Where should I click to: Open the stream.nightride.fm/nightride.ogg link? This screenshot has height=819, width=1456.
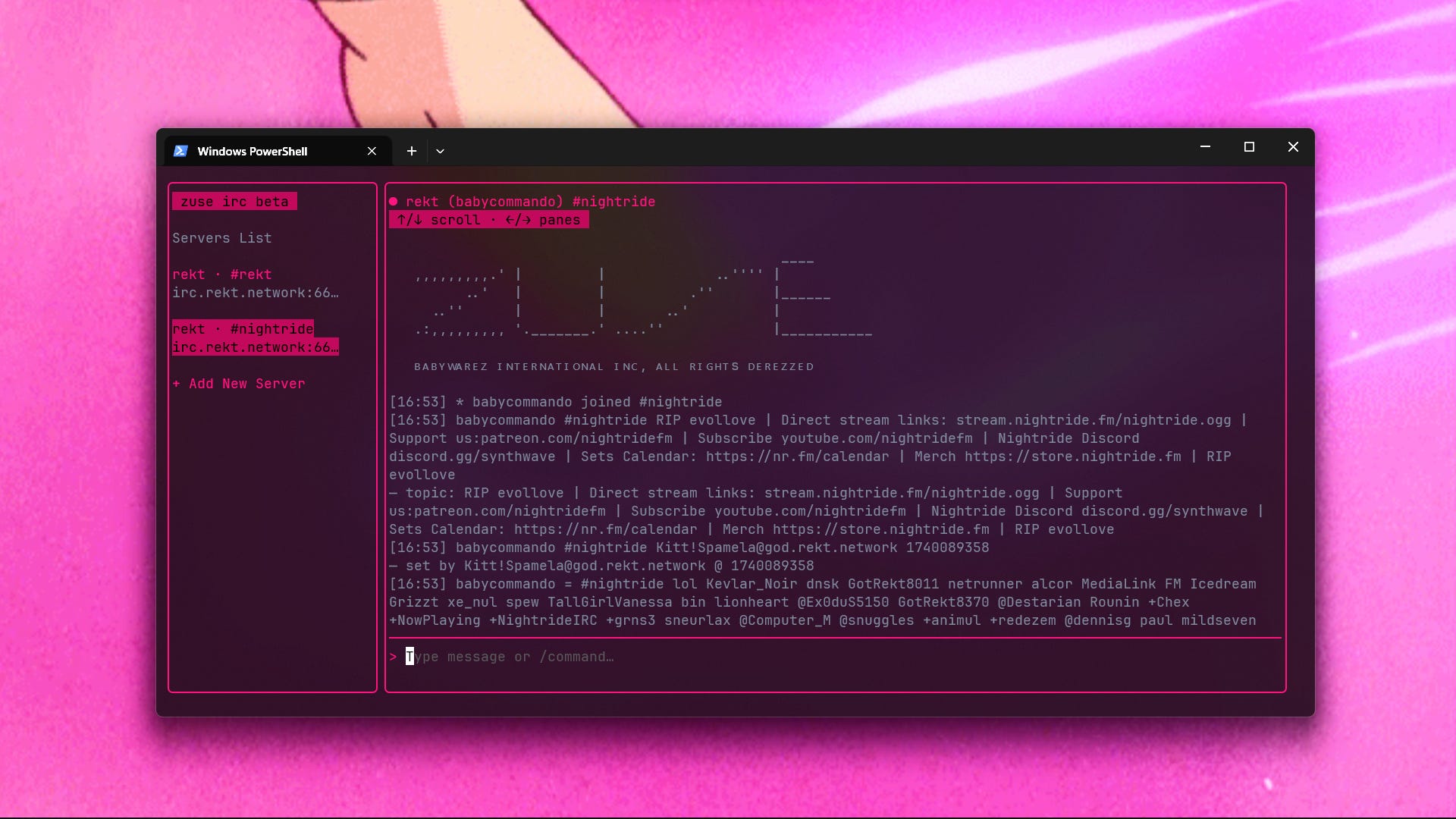tap(1093, 420)
